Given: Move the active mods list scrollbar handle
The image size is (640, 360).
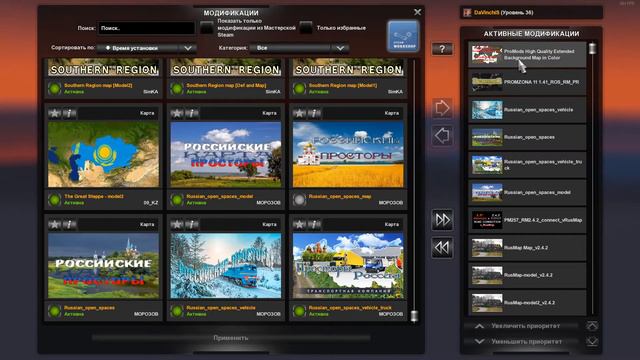Looking at the screenshot, I should pyautogui.click(x=592, y=49).
